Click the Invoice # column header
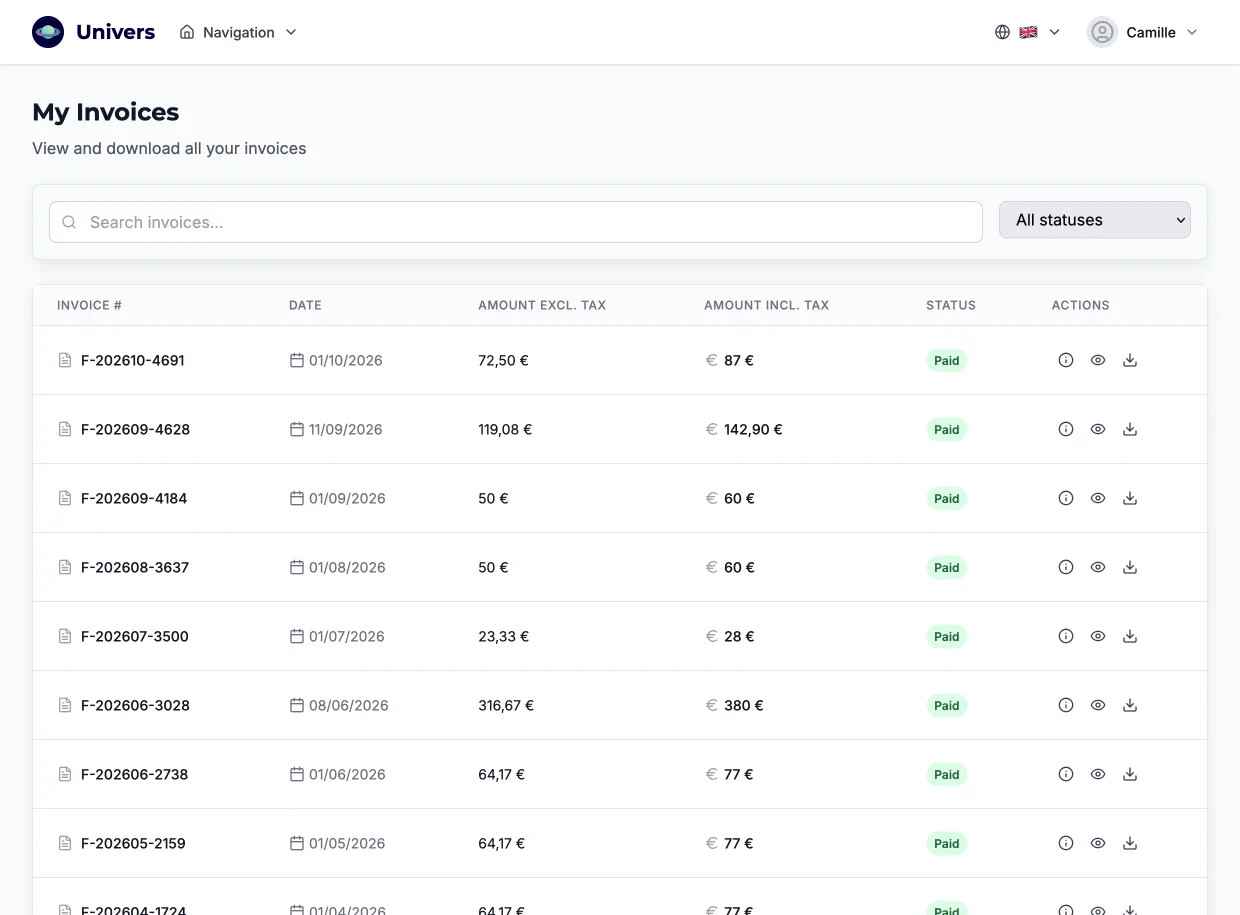1240x915 pixels. tap(89, 305)
